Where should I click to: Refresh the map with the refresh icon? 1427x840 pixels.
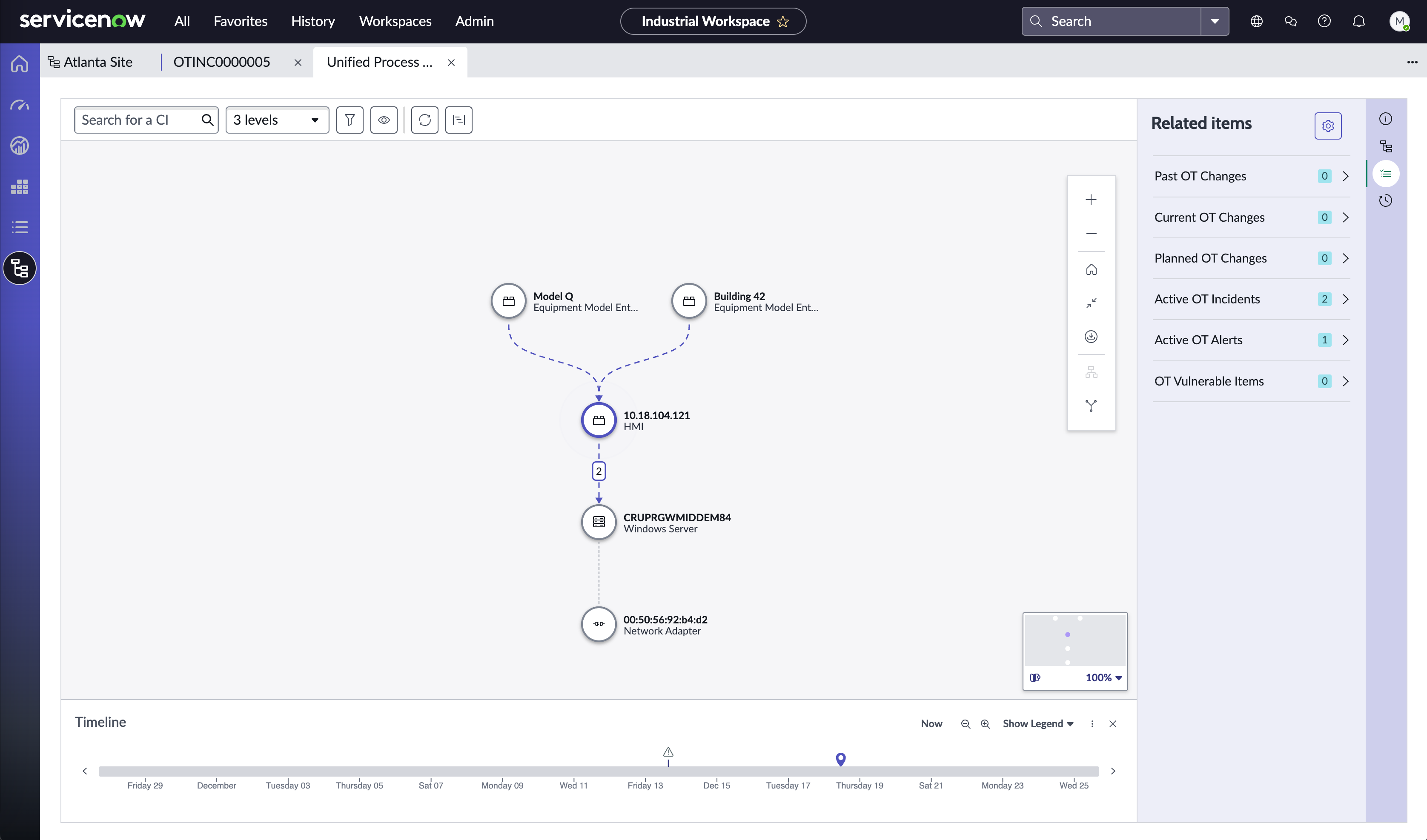pyautogui.click(x=425, y=120)
